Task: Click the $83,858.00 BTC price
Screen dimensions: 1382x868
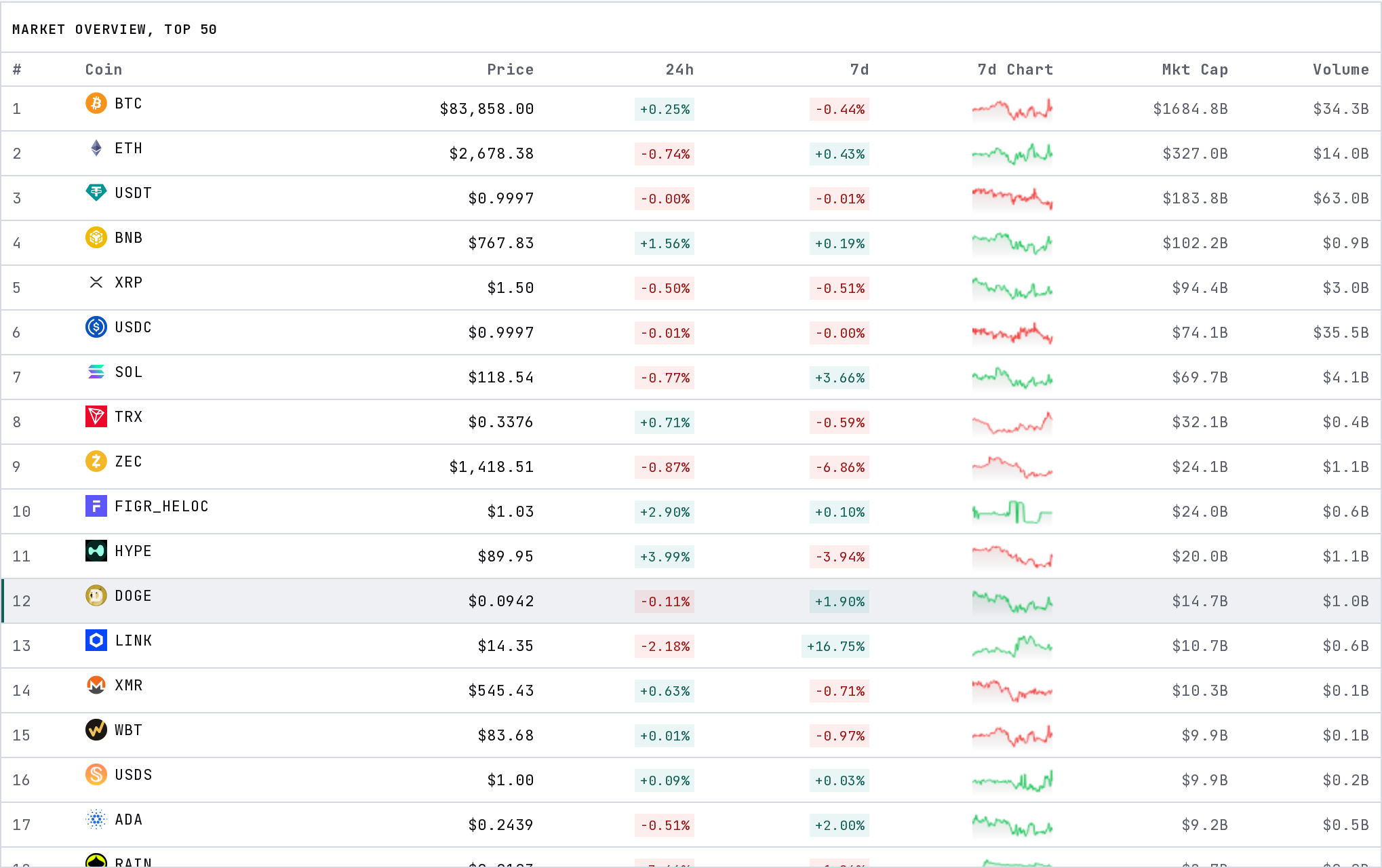Action: point(486,109)
